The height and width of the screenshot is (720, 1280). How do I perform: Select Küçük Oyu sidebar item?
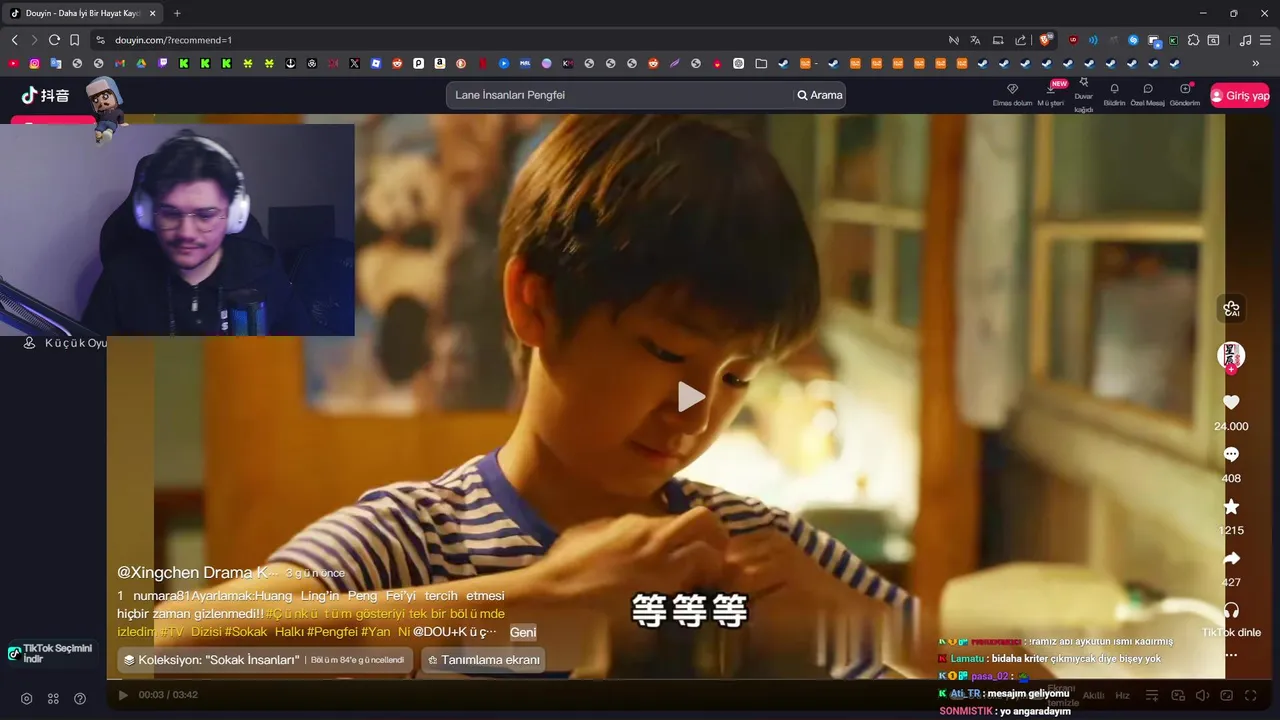[x=66, y=343]
